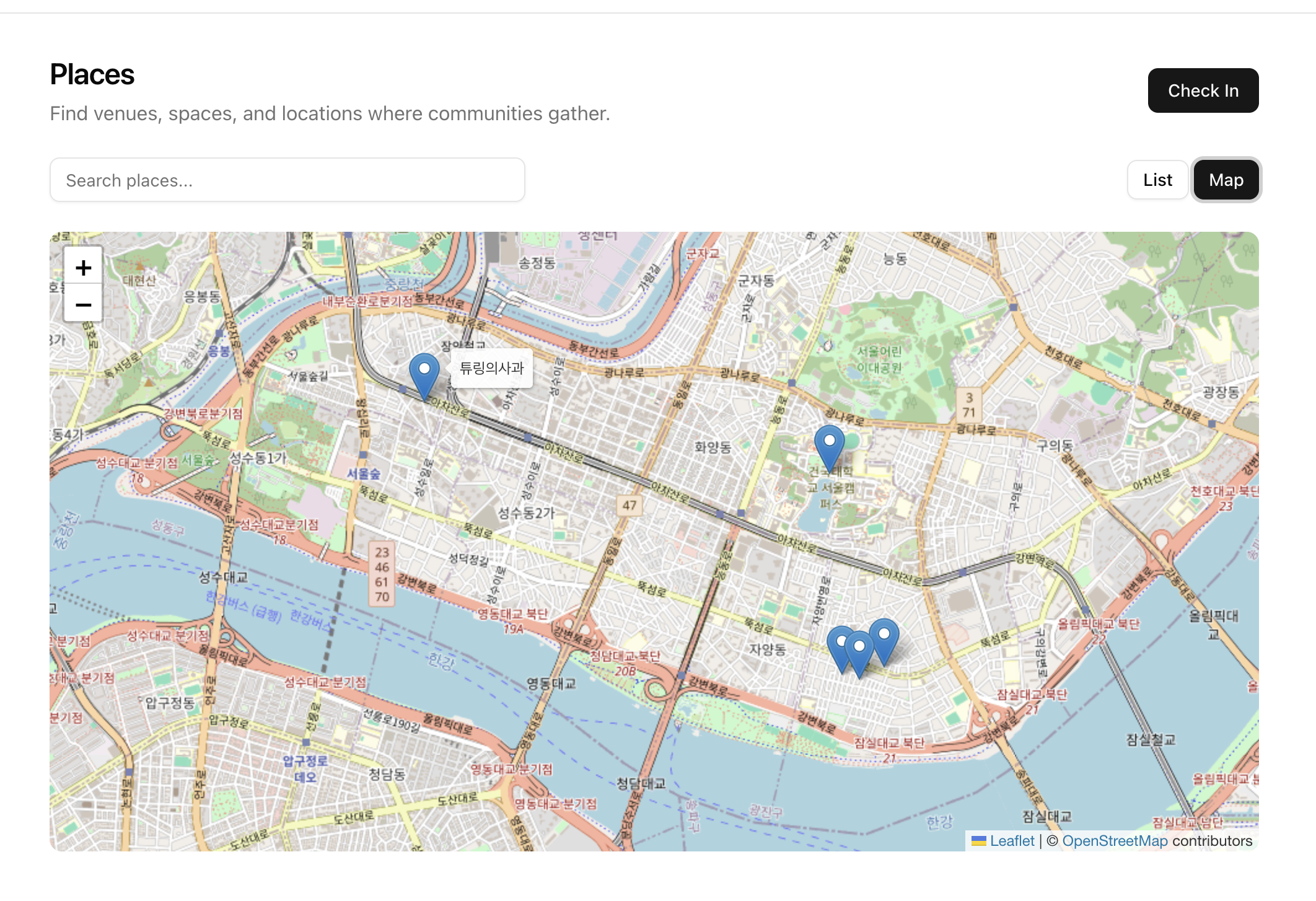Click the Ukrainian flag icon beside Leaflet
Image resolution: width=1316 pixels, height=901 pixels.
[978, 841]
